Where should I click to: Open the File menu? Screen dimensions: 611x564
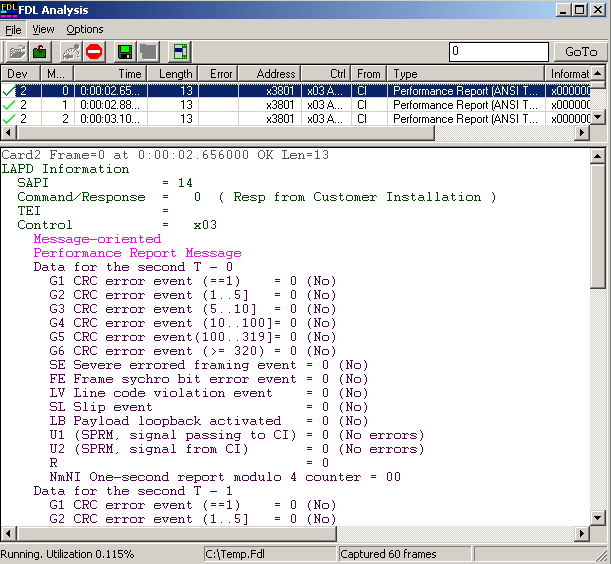(x=13, y=30)
